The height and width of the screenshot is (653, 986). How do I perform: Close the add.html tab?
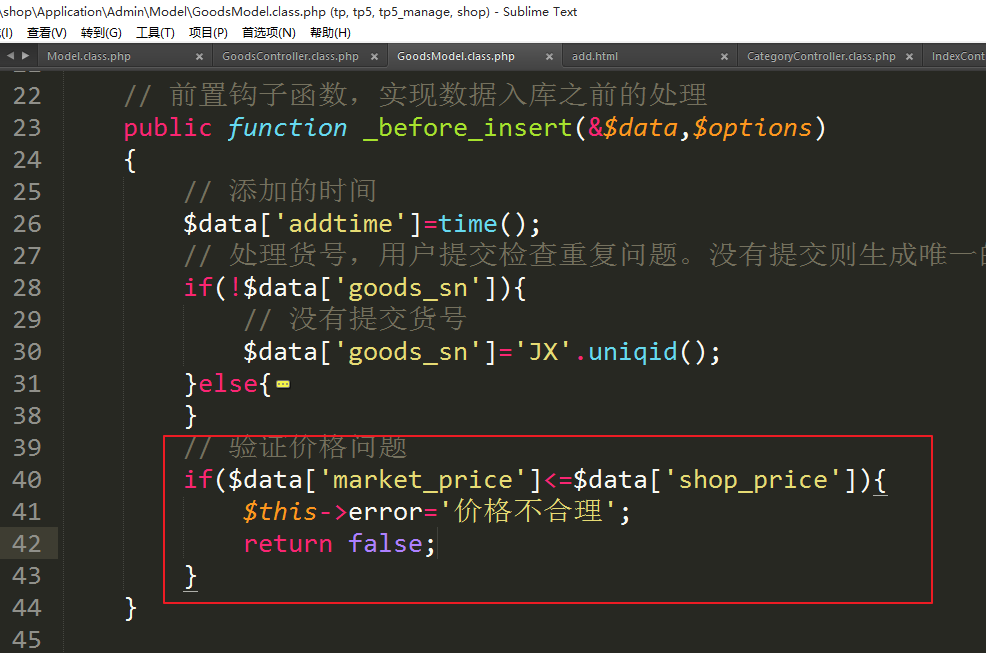724,57
